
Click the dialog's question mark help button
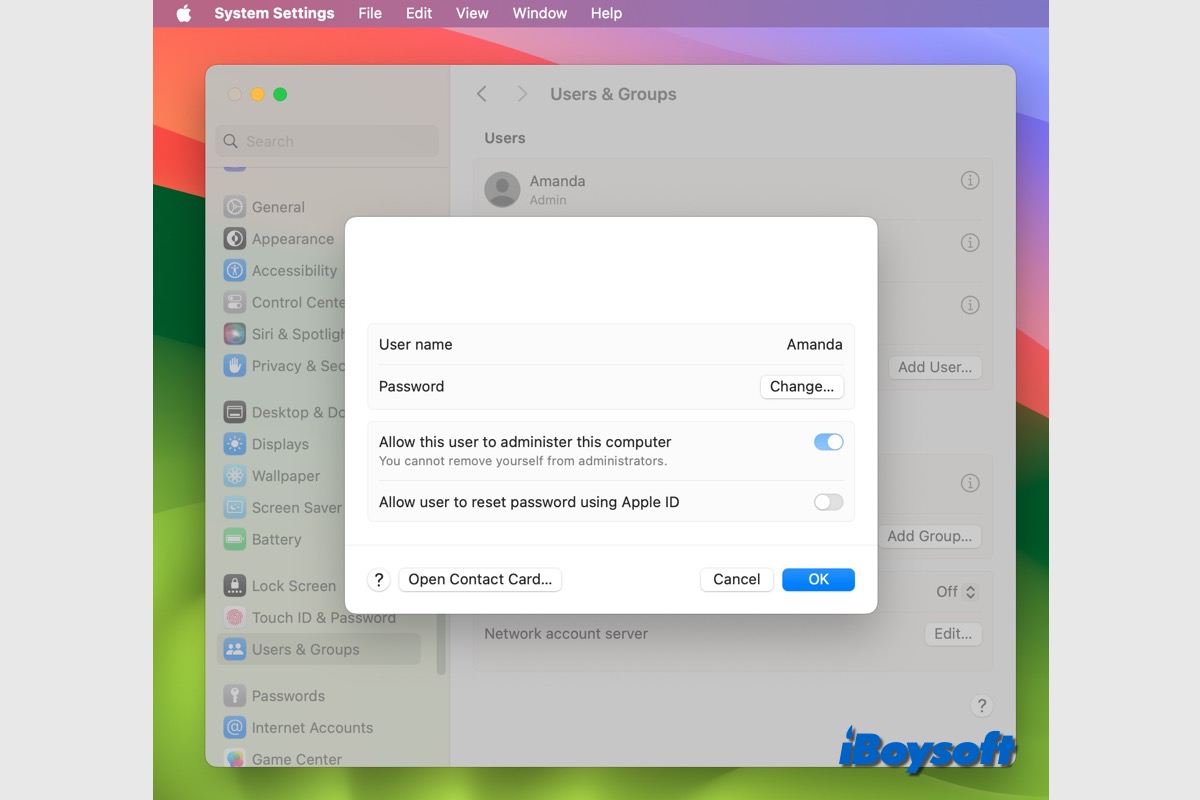pos(378,579)
